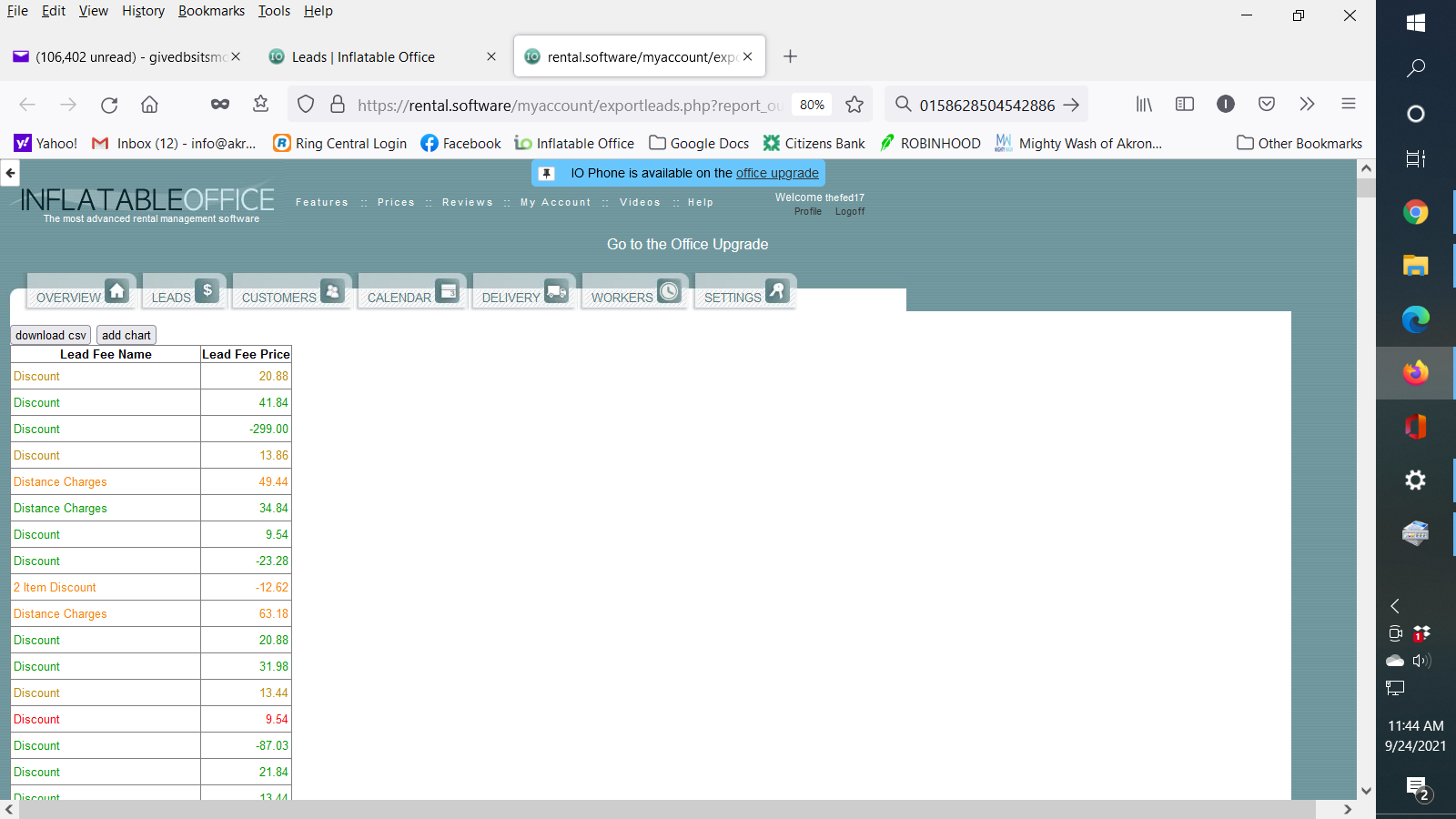Click the 80% zoom level indicator

tap(812, 105)
